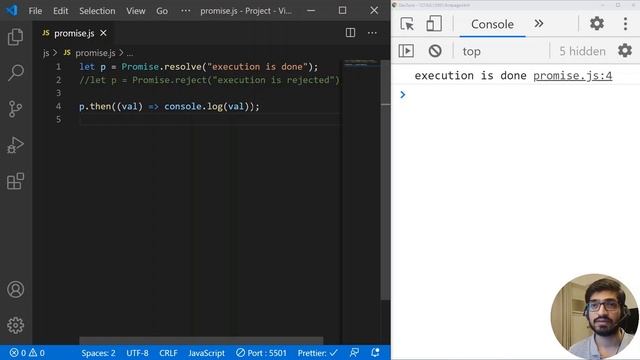
Task: Click the 5 hidden messages label
Action: click(x=582, y=51)
